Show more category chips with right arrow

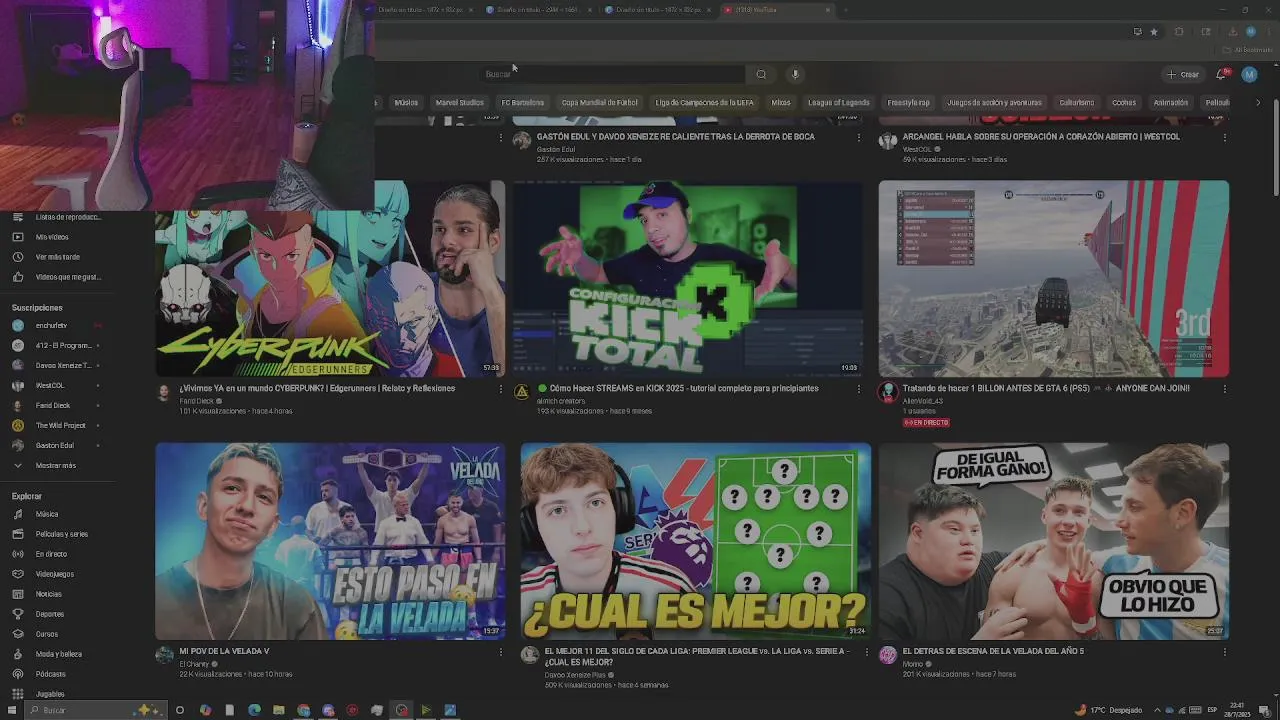pyautogui.click(x=1258, y=102)
